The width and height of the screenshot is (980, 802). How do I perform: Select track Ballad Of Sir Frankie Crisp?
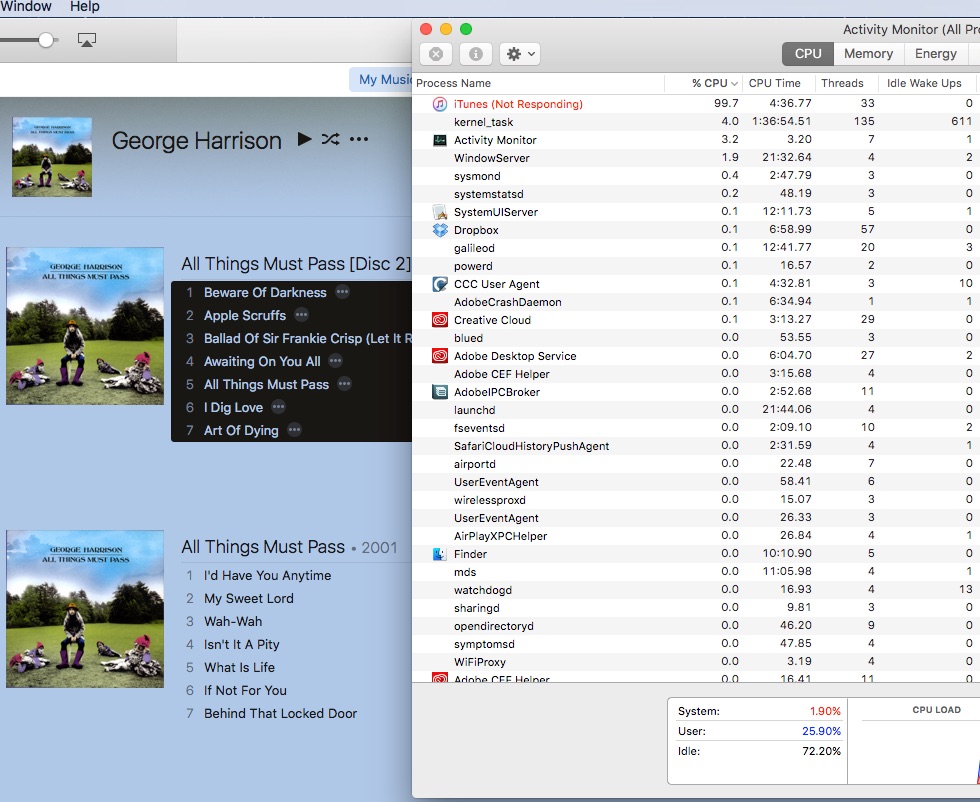click(292, 338)
